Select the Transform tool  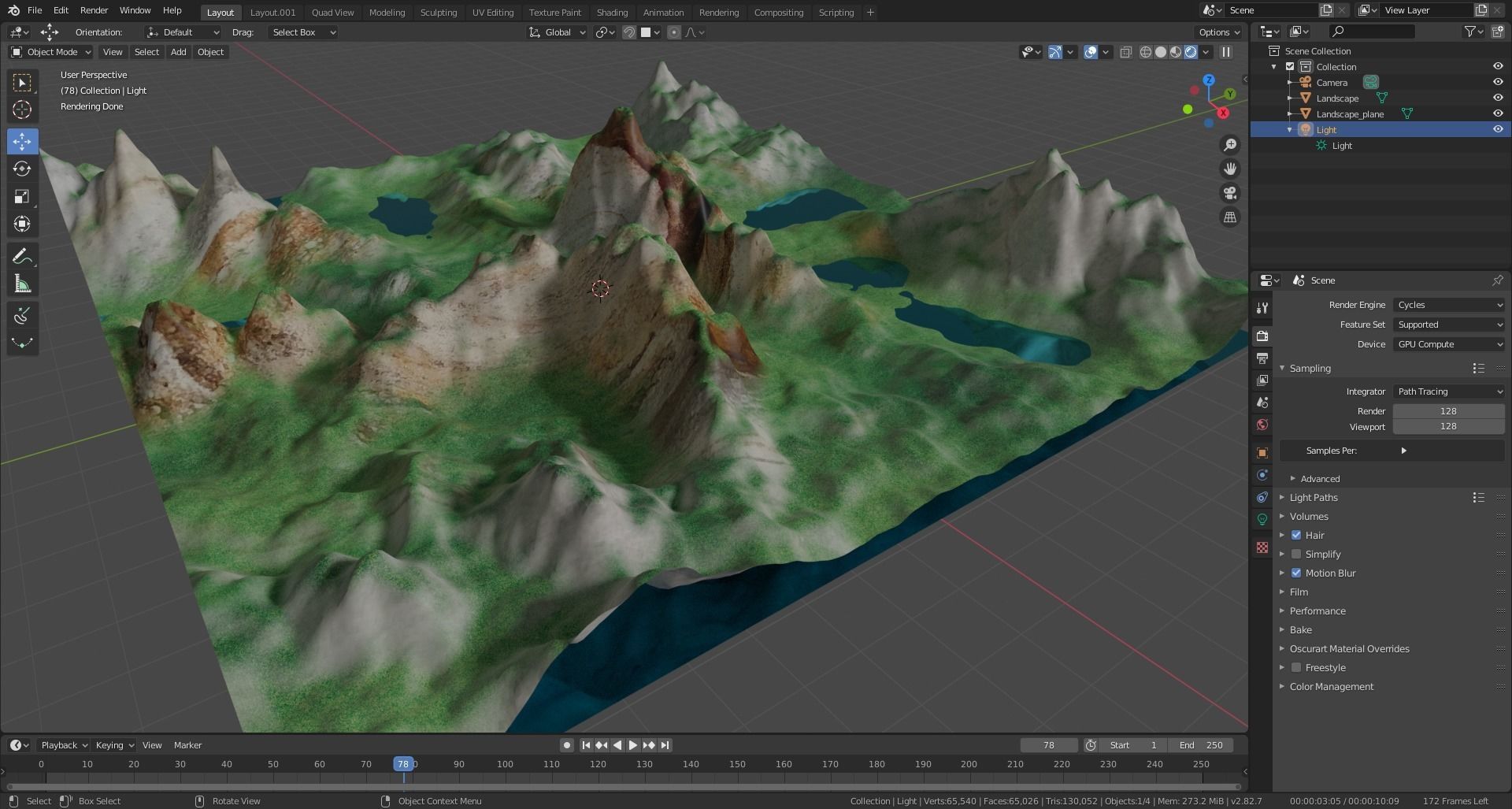(22, 224)
